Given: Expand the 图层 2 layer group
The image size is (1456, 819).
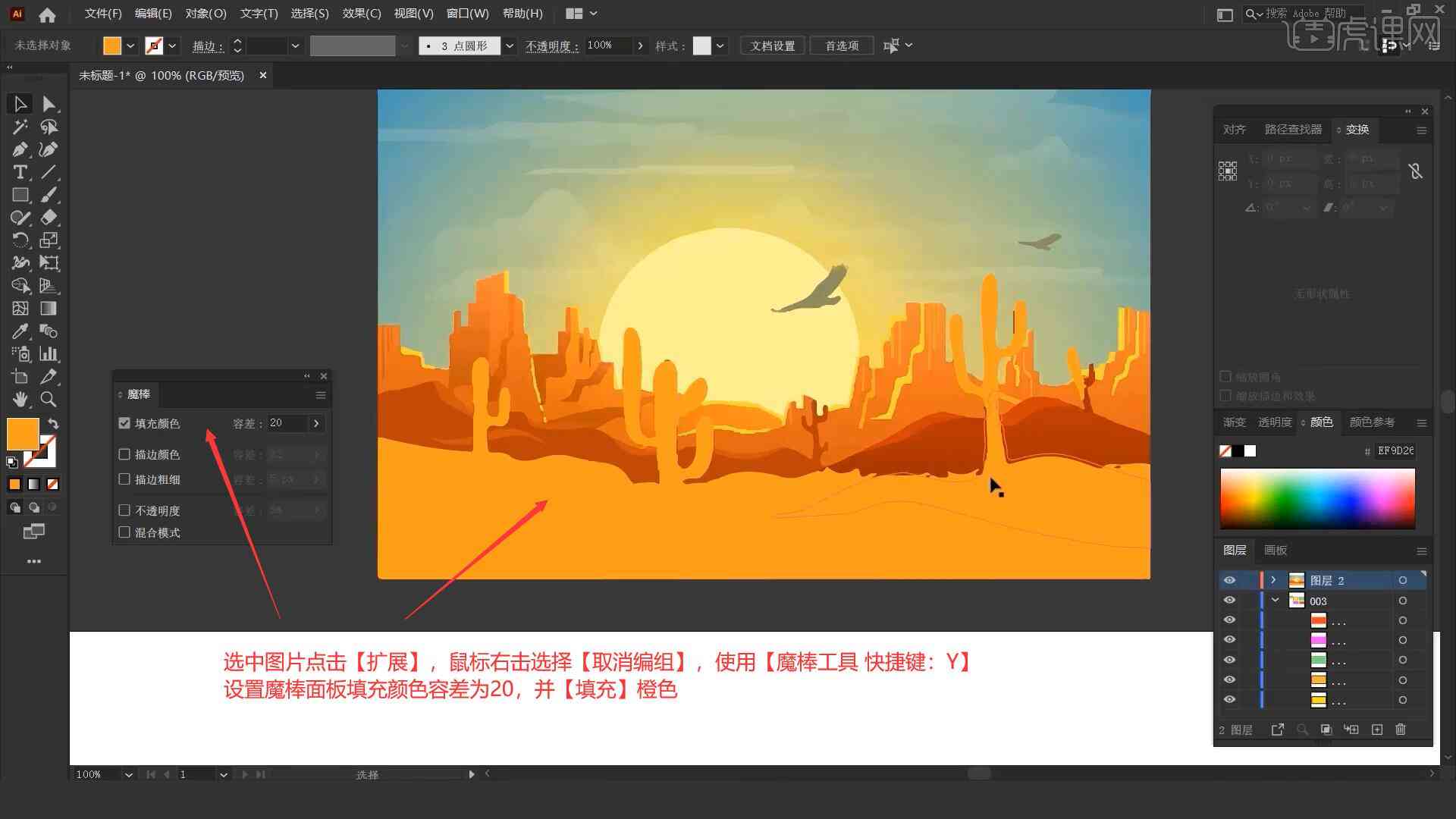Looking at the screenshot, I should point(1272,580).
